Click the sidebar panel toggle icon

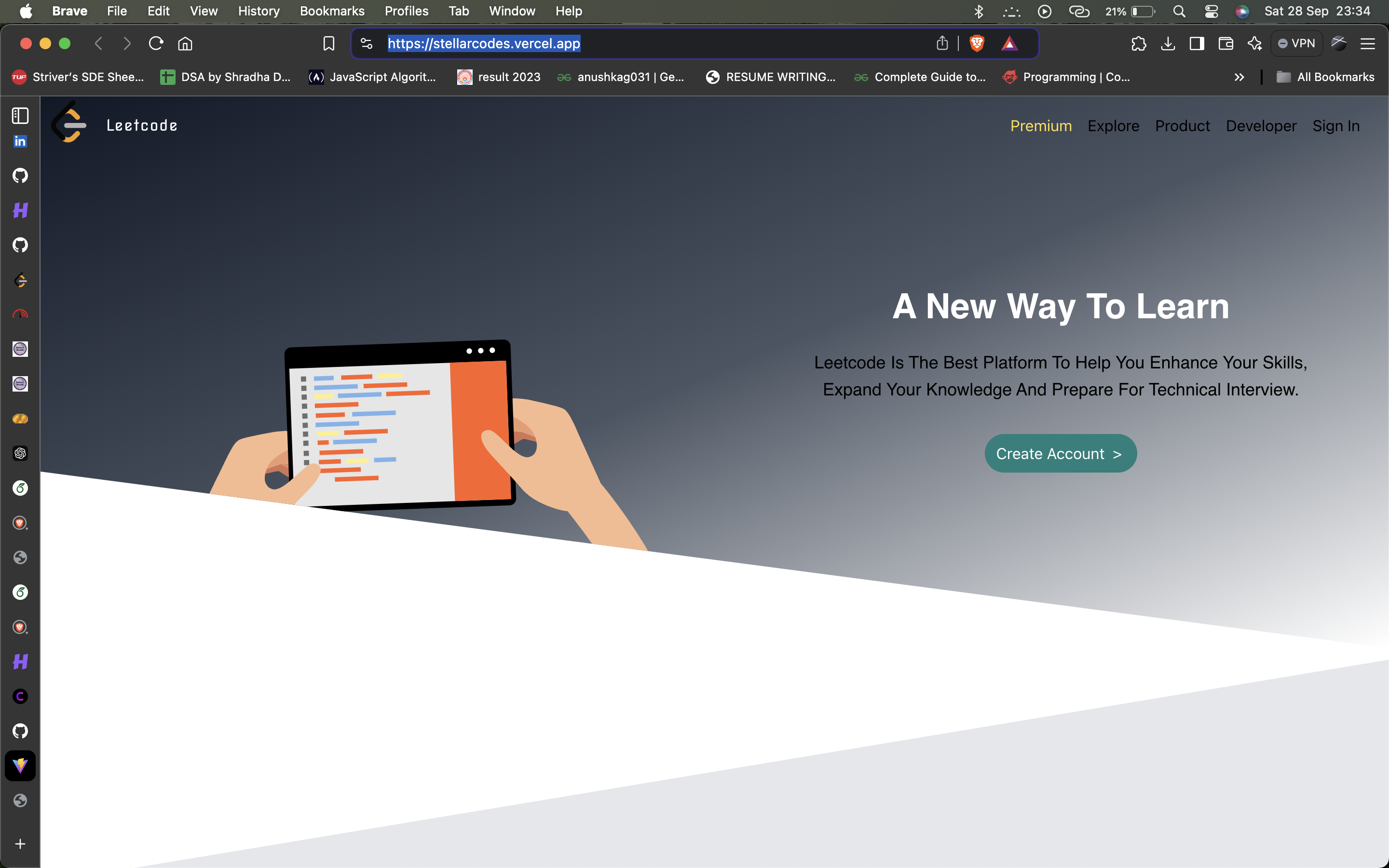click(1197, 43)
